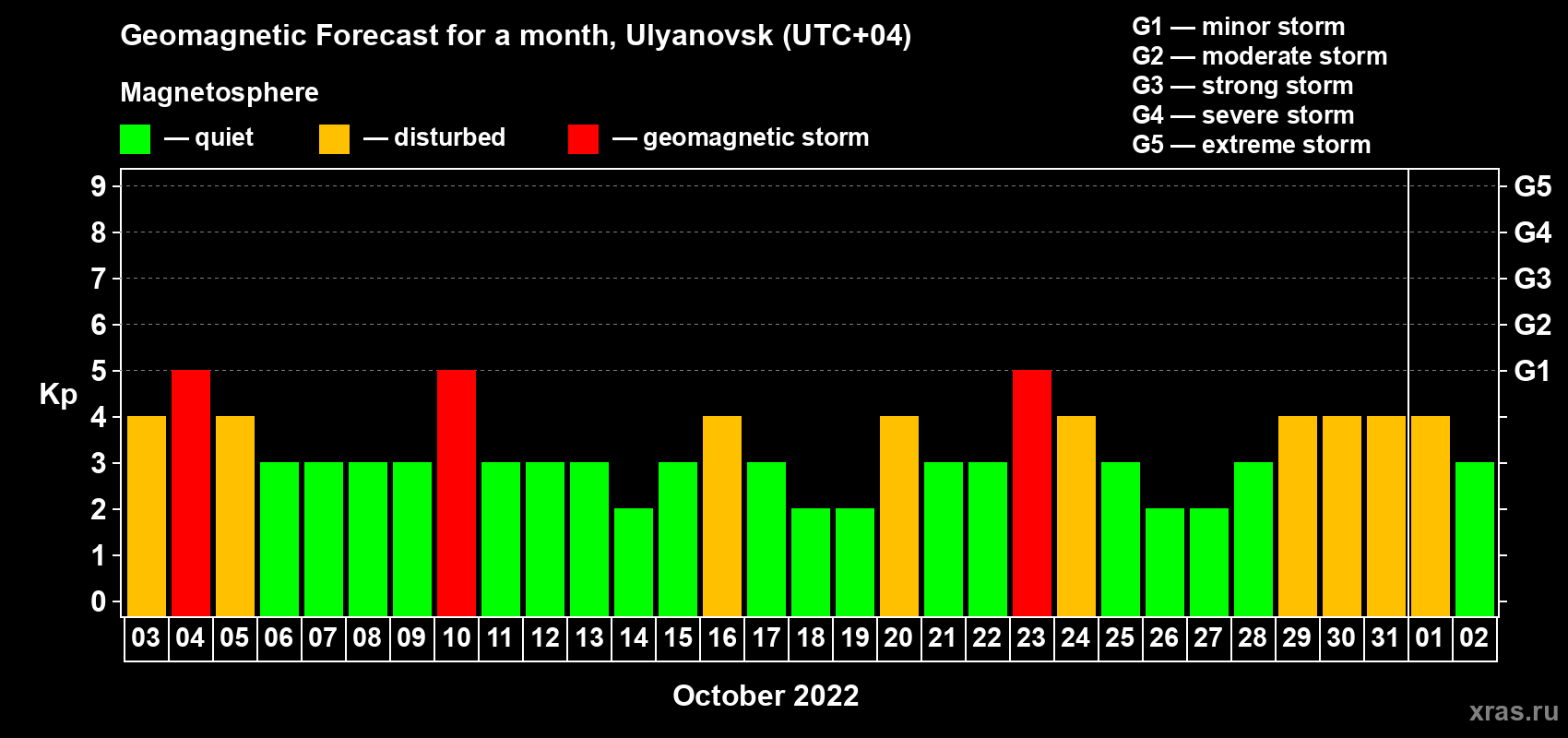Click the 'G2 — moderate storm' legend line
This screenshot has height=738, width=1568.
[1260, 56]
